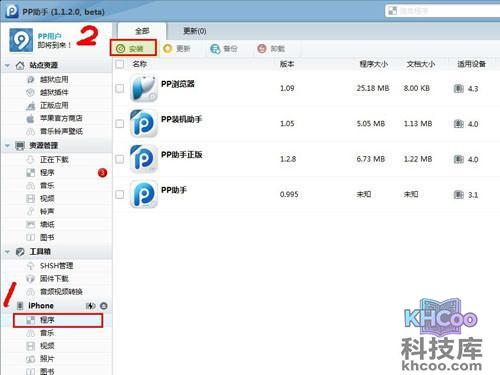
Task: Click the red badge 3 next to 程序
Action: tap(103, 173)
